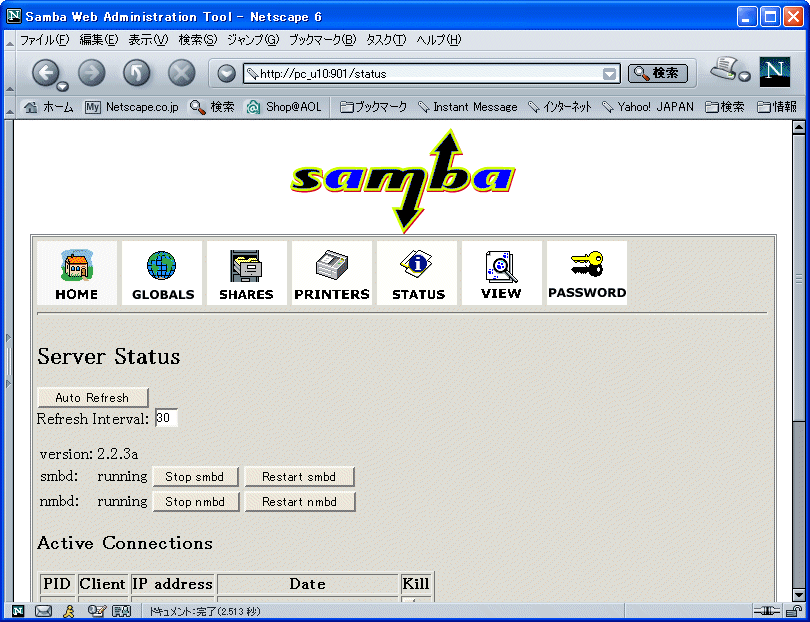This screenshot has height=622, width=810.
Task: Click the PID column header
Action: 57,584
